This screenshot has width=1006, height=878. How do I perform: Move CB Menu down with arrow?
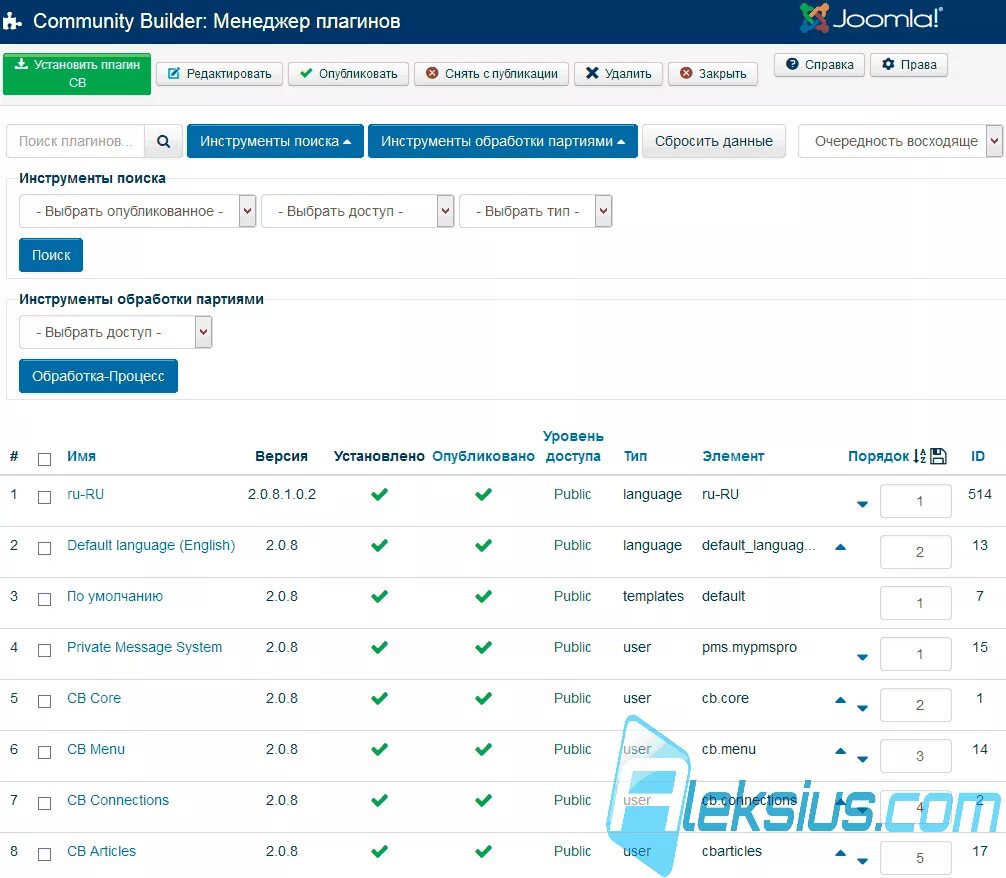[x=862, y=759]
